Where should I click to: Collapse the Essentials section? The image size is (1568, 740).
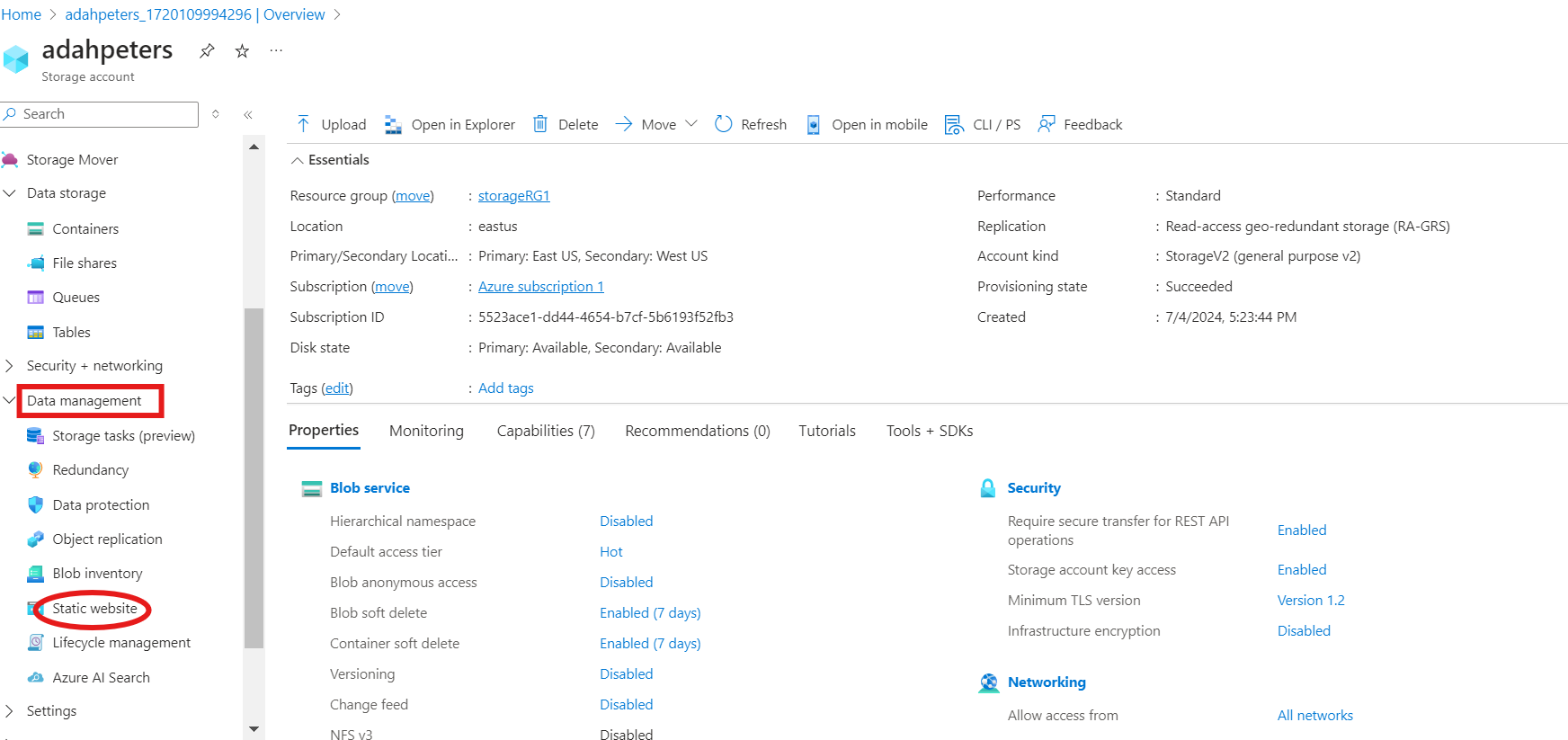pos(296,160)
